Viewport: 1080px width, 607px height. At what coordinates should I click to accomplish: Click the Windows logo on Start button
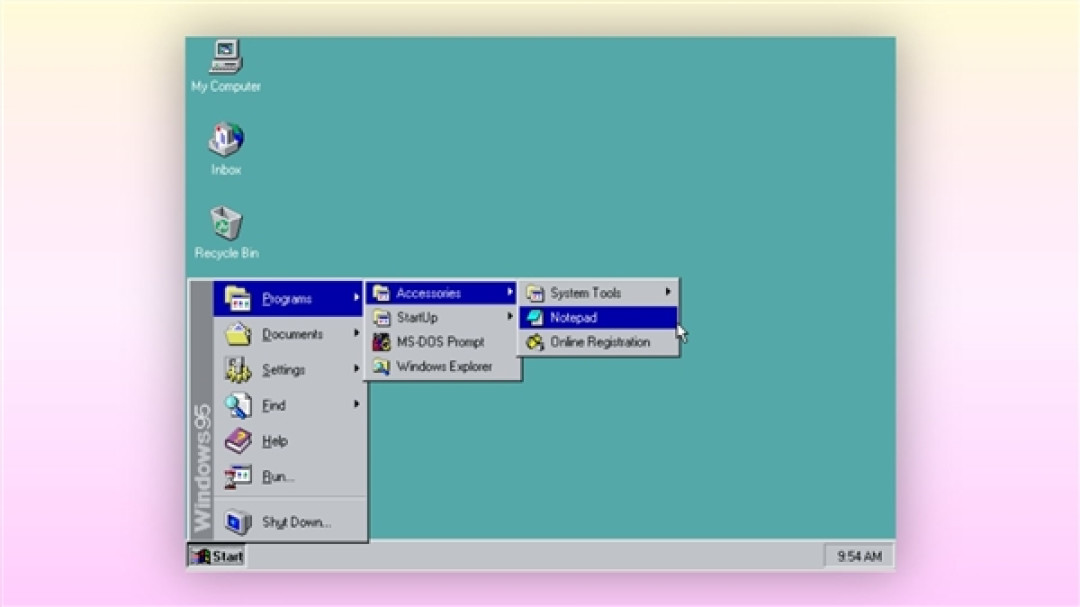tap(200, 556)
